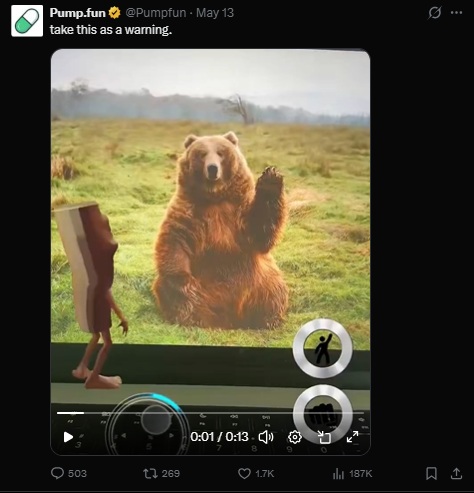
Task: Open the Pump.fun profile avatar
Action: click(27, 21)
